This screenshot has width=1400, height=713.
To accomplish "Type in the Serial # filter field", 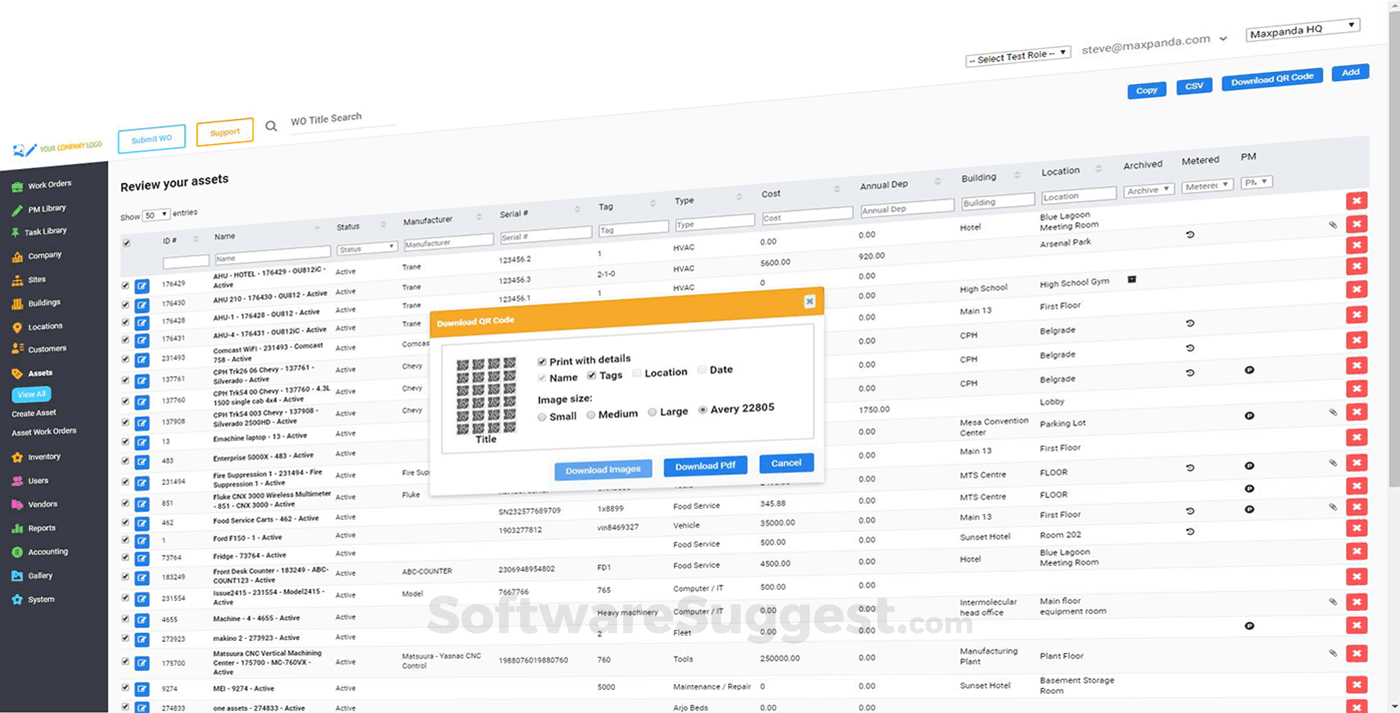I will point(545,236).
